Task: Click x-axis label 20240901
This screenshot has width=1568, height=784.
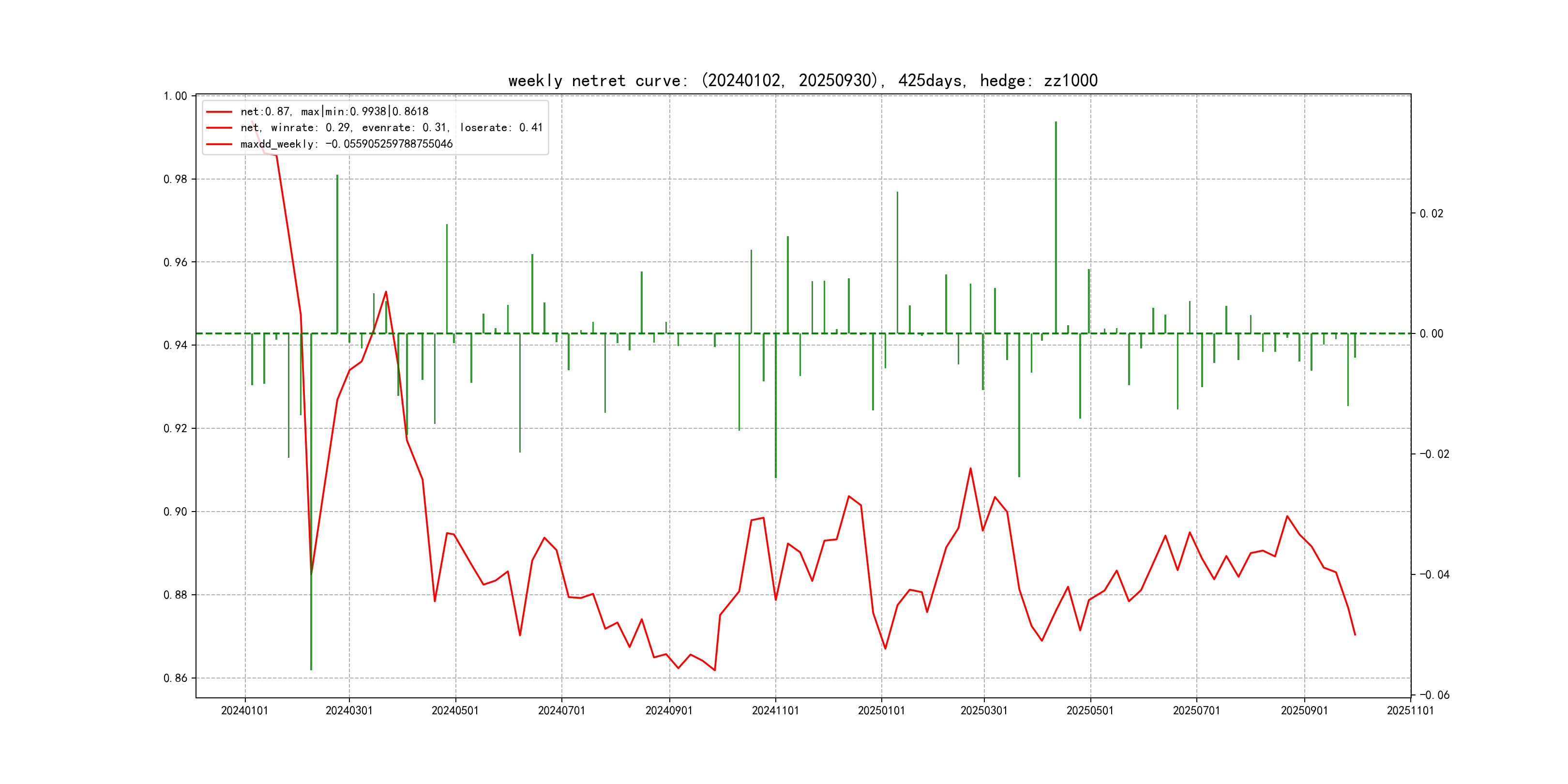Action: [x=669, y=711]
